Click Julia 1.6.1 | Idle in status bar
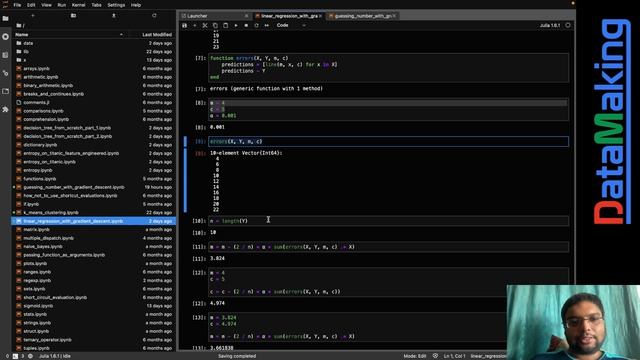Image resolution: width=640 pixels, height=360 pixels. pyautogui.click(x=55, y=356)
